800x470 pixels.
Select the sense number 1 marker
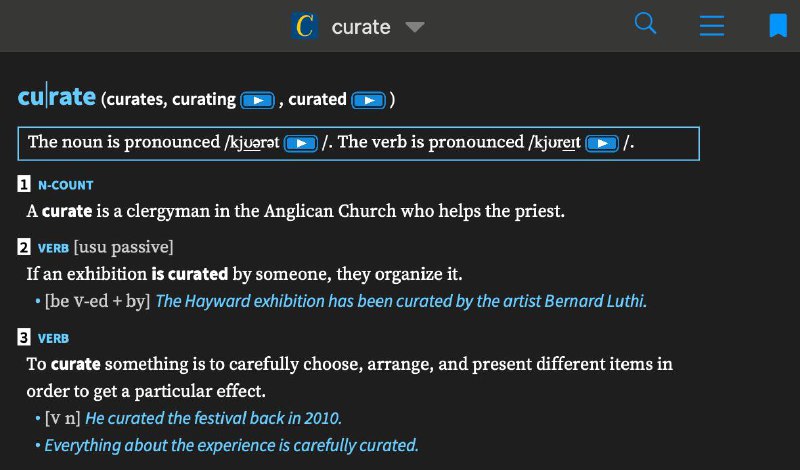click(x=24, y=185)
